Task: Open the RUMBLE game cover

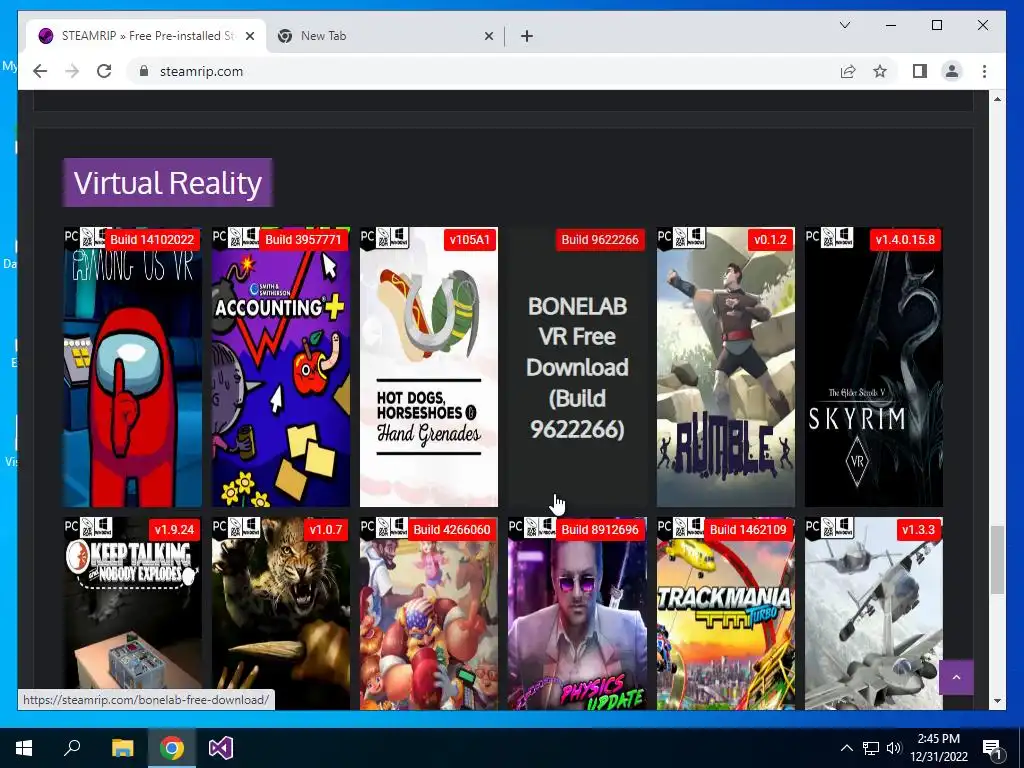Action: 726,367
